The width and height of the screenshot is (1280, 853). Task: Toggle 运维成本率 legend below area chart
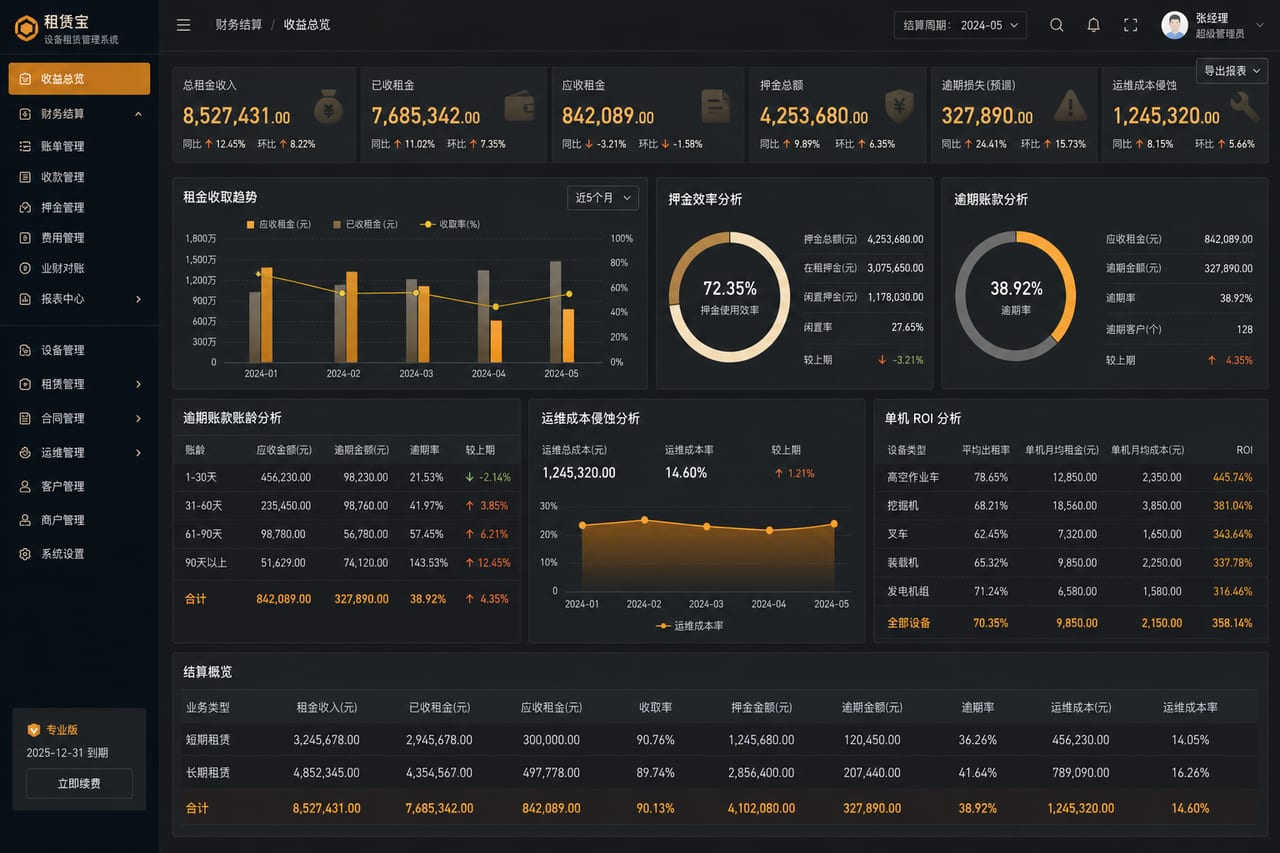click(x=690, y=625)
